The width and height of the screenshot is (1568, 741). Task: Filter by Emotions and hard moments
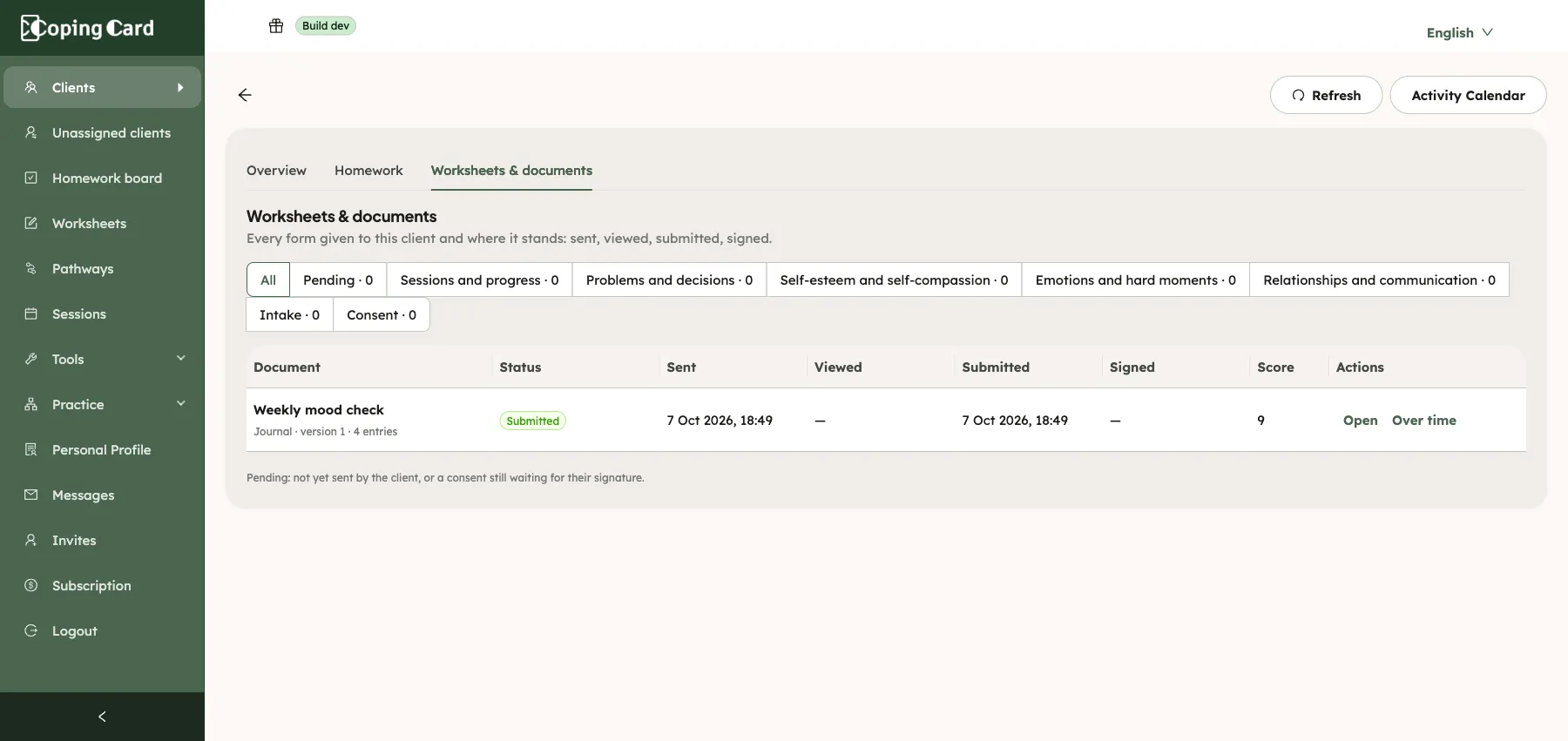[x=1136, y=280]
